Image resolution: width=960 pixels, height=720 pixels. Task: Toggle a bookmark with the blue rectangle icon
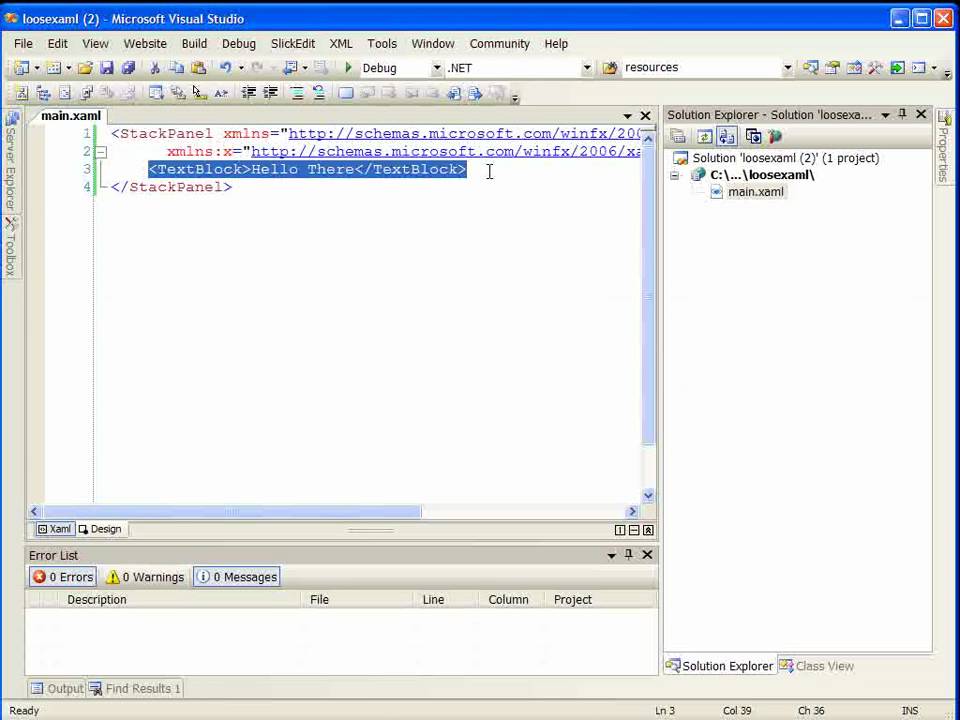click(x=346, y=93)
